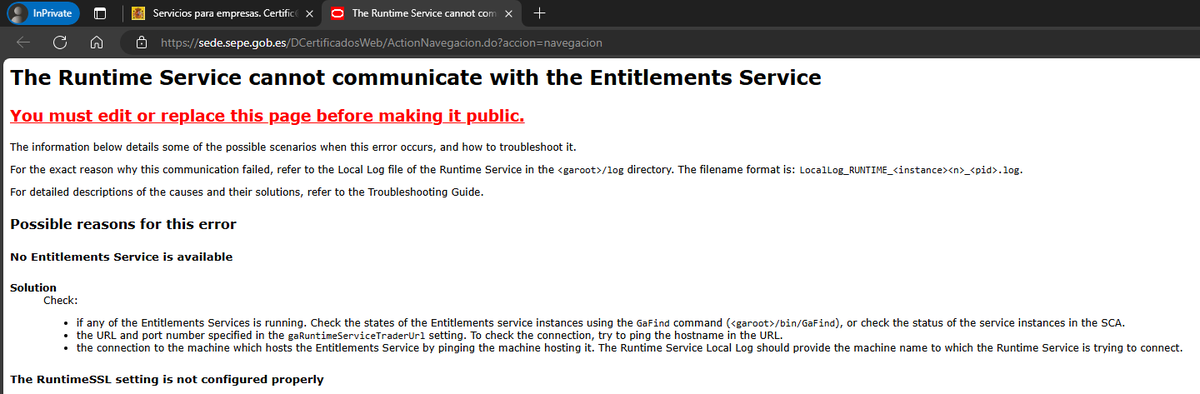Image resolution: width=1200 pixels, height=394 pixels.
Task: Click 'Possible reasons for this error' heading
Action: 123,223
